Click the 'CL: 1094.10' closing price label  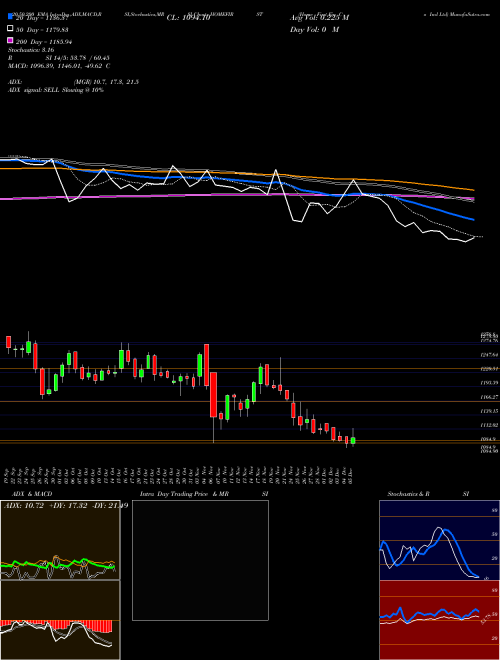pos(188,18)
